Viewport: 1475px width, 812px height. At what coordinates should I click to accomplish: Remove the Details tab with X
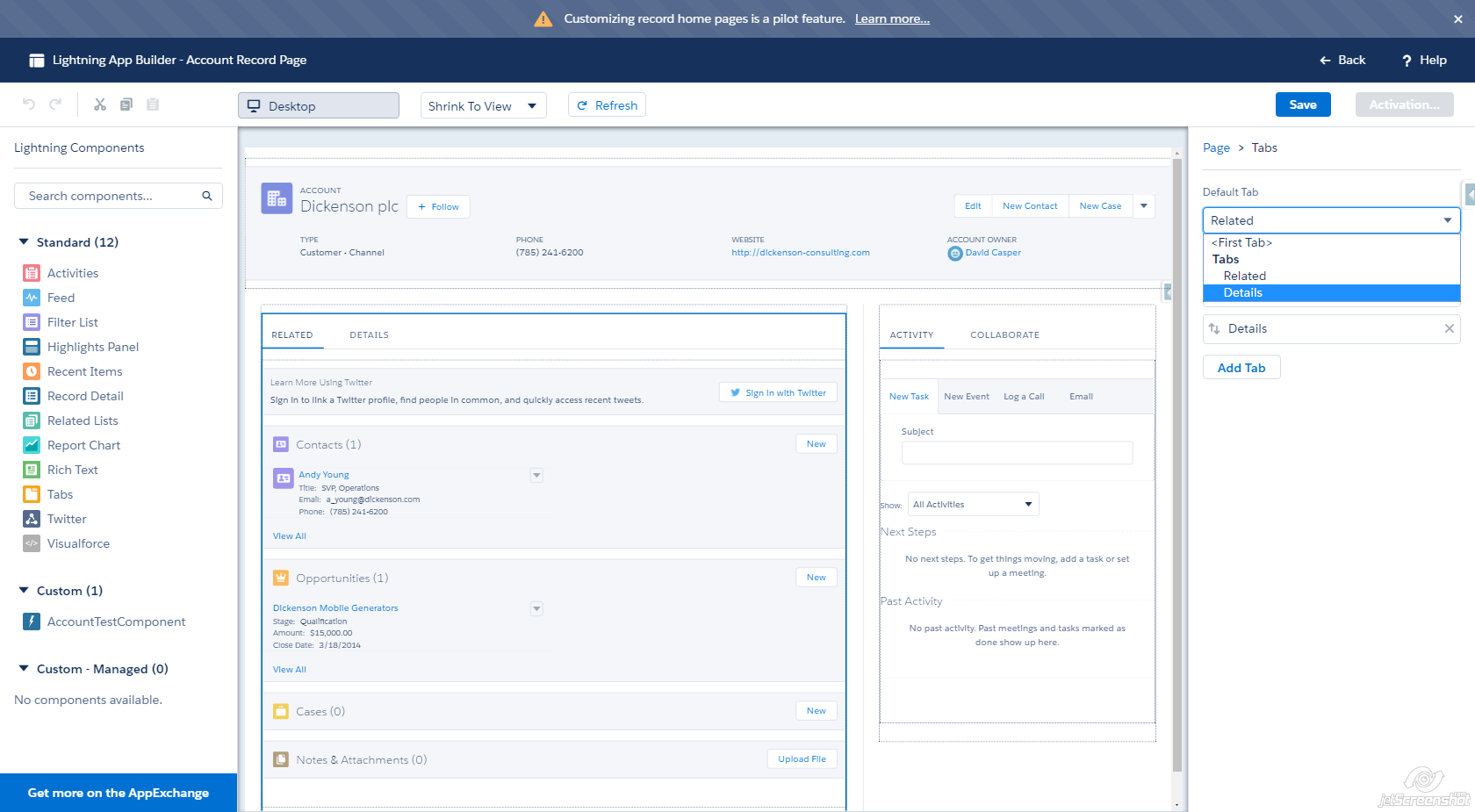point(1449,328)
